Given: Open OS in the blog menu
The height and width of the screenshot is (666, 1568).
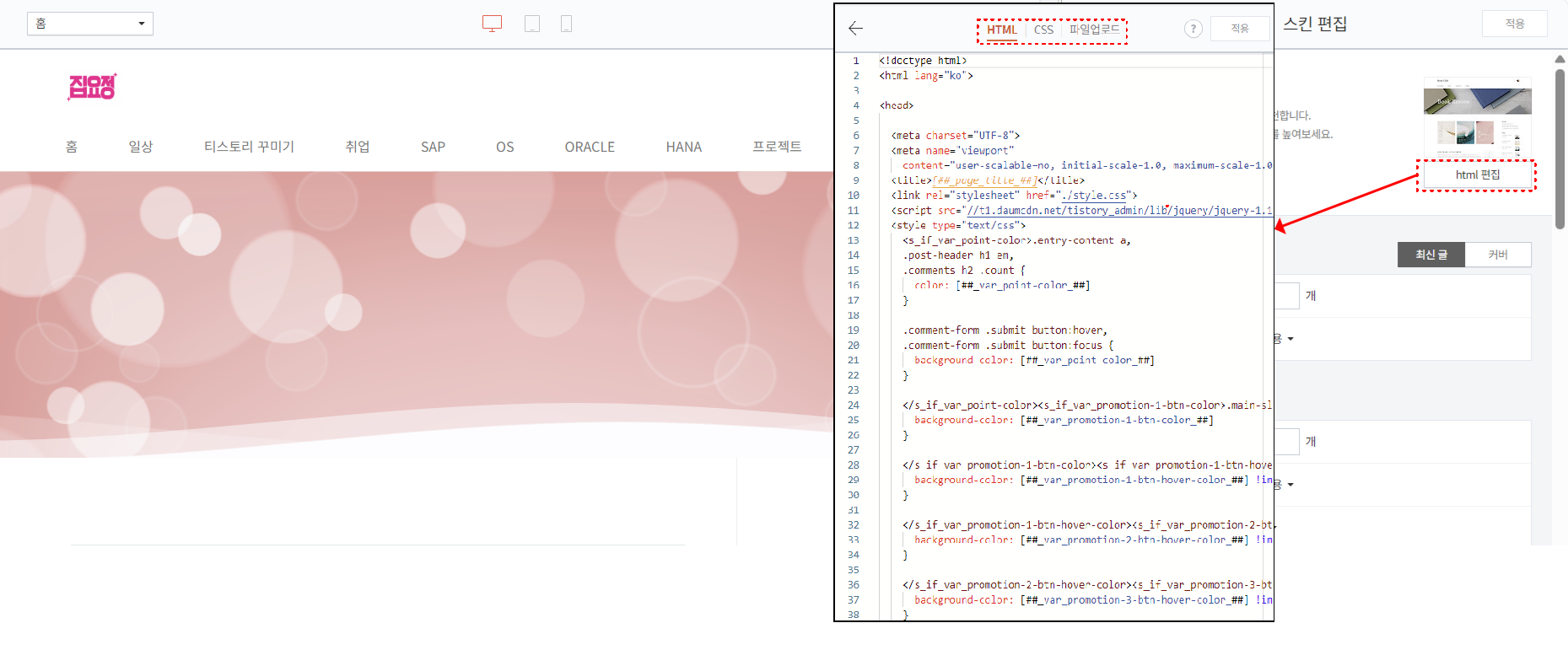Looking at the screenshot, I should tap(504, 147).
